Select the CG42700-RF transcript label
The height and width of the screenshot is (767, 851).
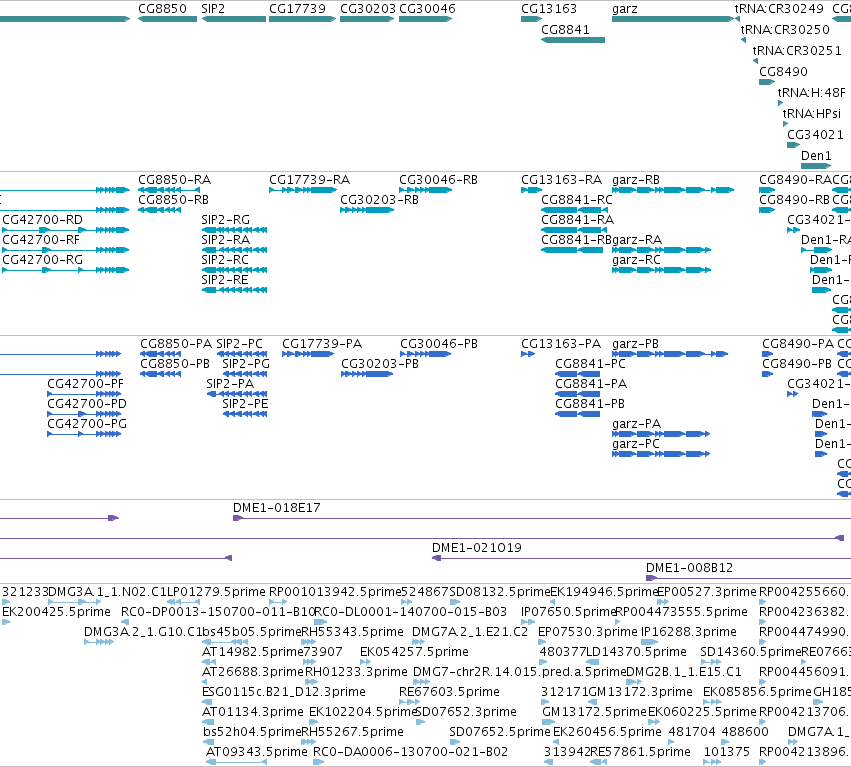coord(41,240)
